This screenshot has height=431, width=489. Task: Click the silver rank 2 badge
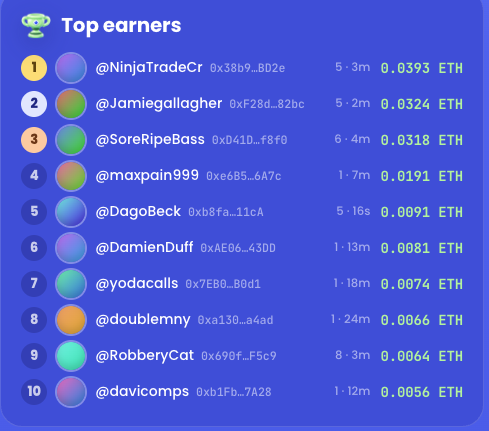(x=34, y=104)
